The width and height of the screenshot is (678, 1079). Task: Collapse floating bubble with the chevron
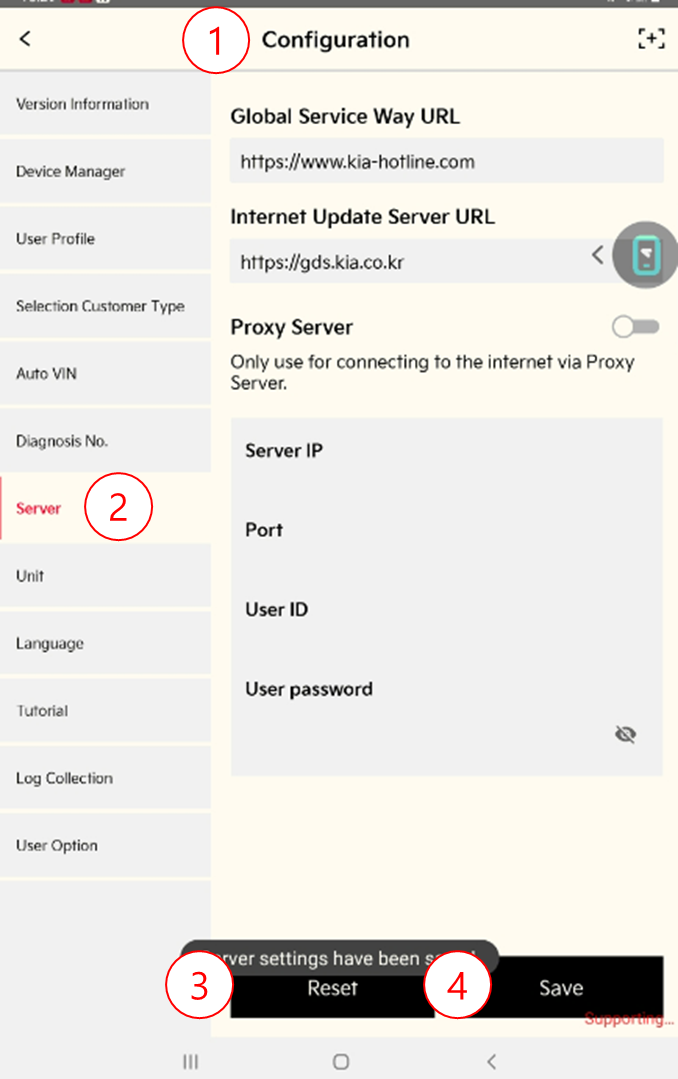coord(597,255)
